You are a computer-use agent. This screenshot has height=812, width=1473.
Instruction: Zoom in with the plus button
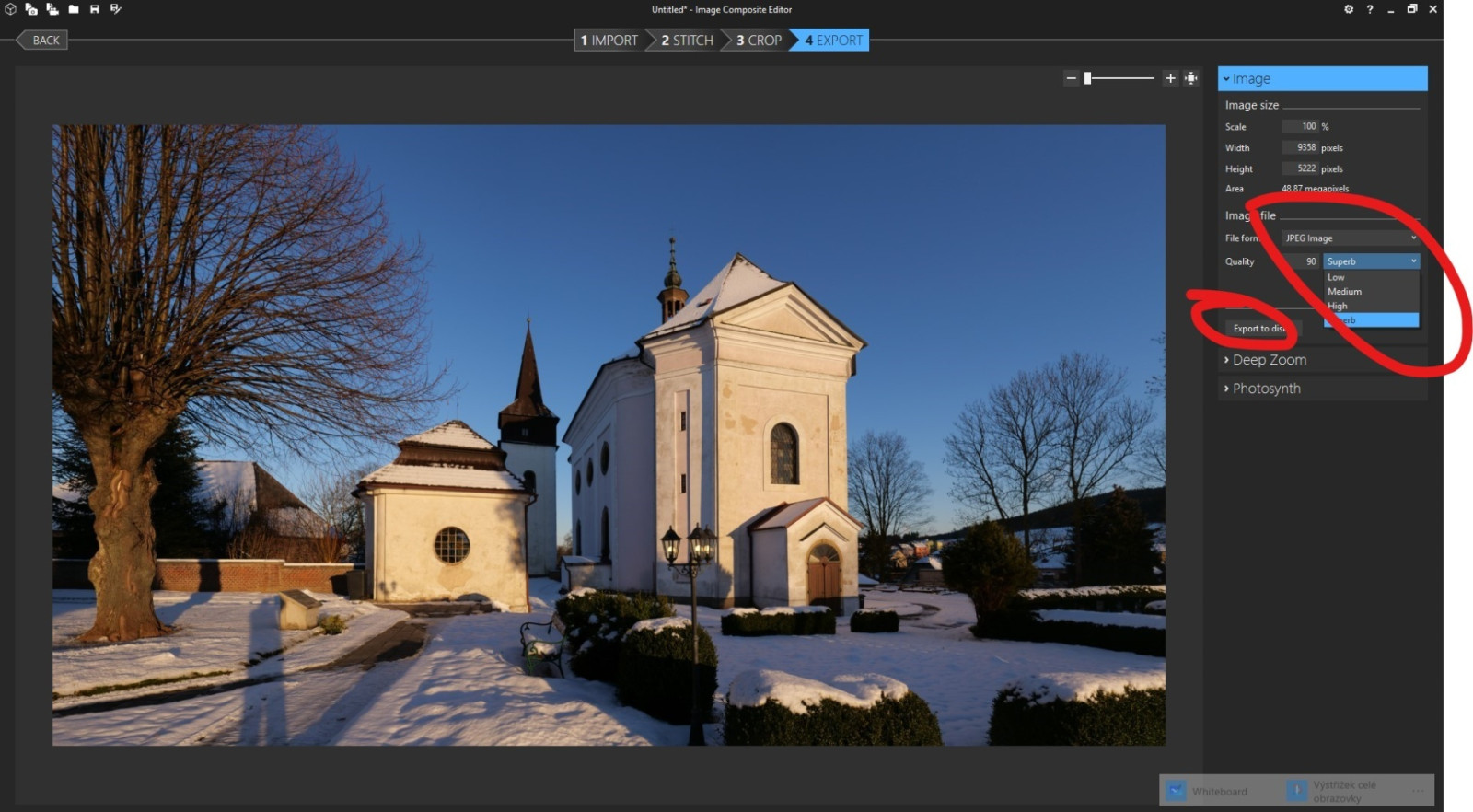coord(1170,78)
